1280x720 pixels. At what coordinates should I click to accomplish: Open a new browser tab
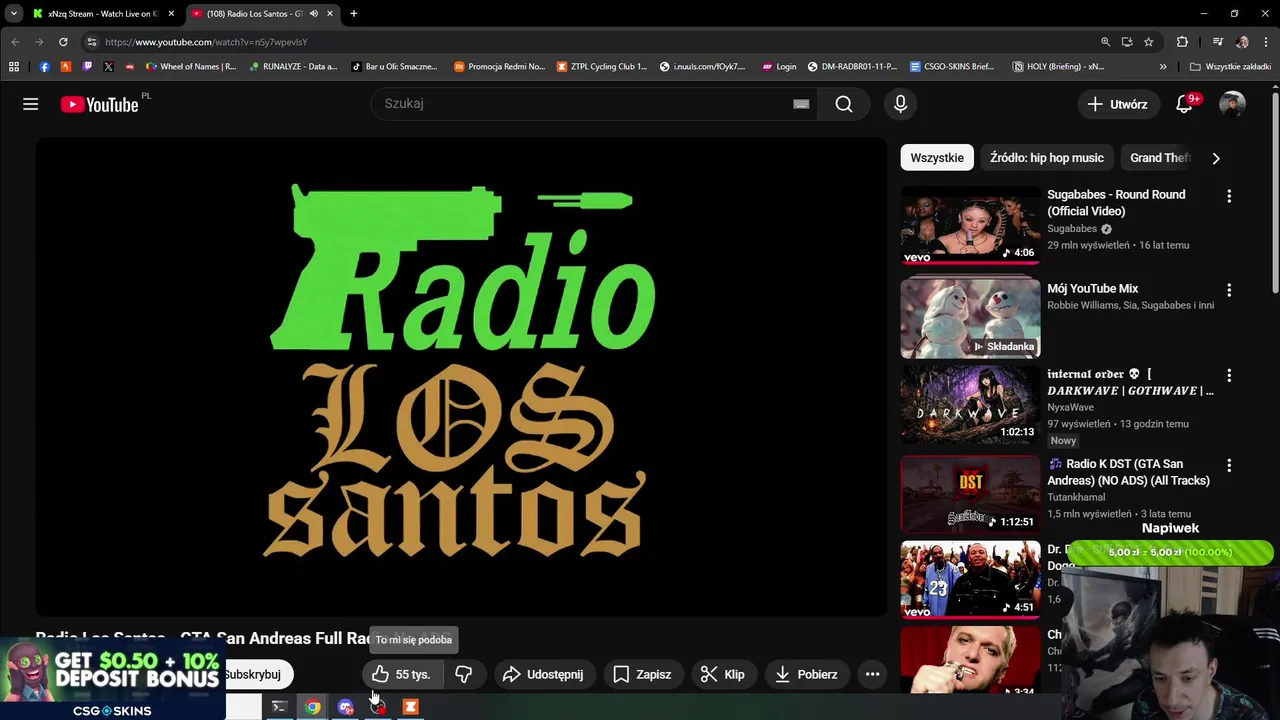click(353, 14)
